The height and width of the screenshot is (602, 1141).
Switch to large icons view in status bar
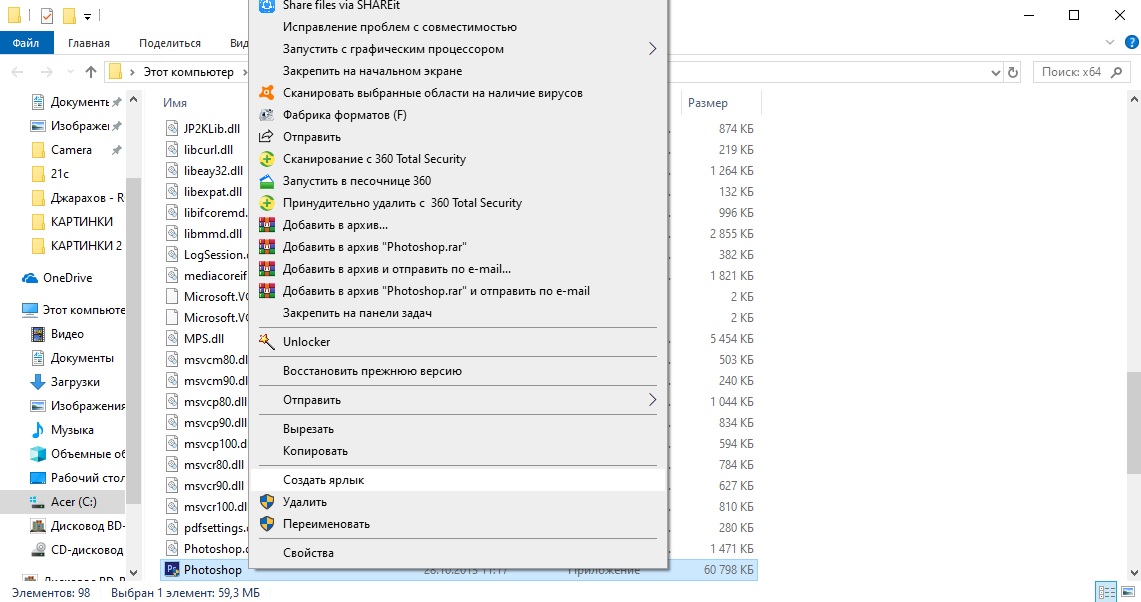(x=1126, y=592)
